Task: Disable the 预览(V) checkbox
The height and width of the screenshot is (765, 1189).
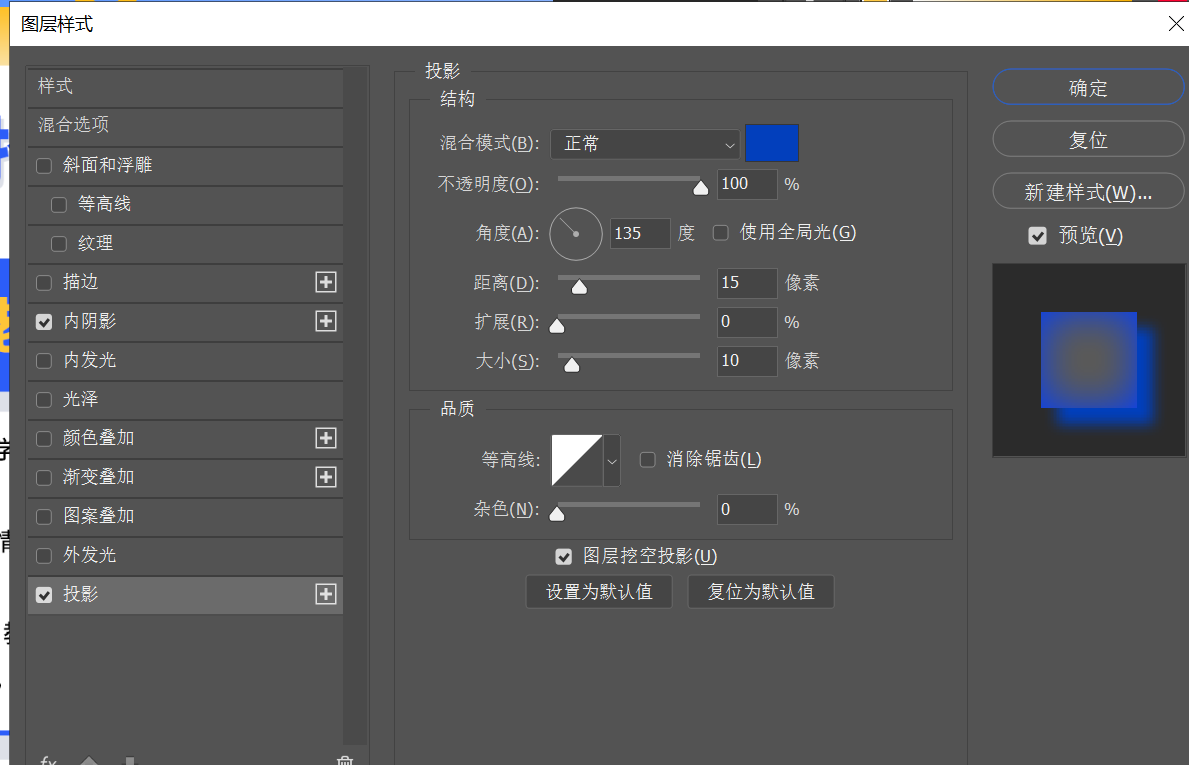Action: 1037,236
